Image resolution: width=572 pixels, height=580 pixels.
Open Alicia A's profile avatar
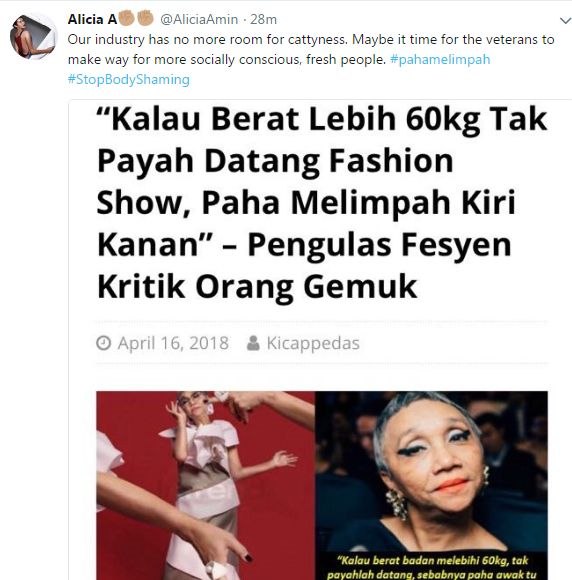pyautogui.click(x=33, y=36)
